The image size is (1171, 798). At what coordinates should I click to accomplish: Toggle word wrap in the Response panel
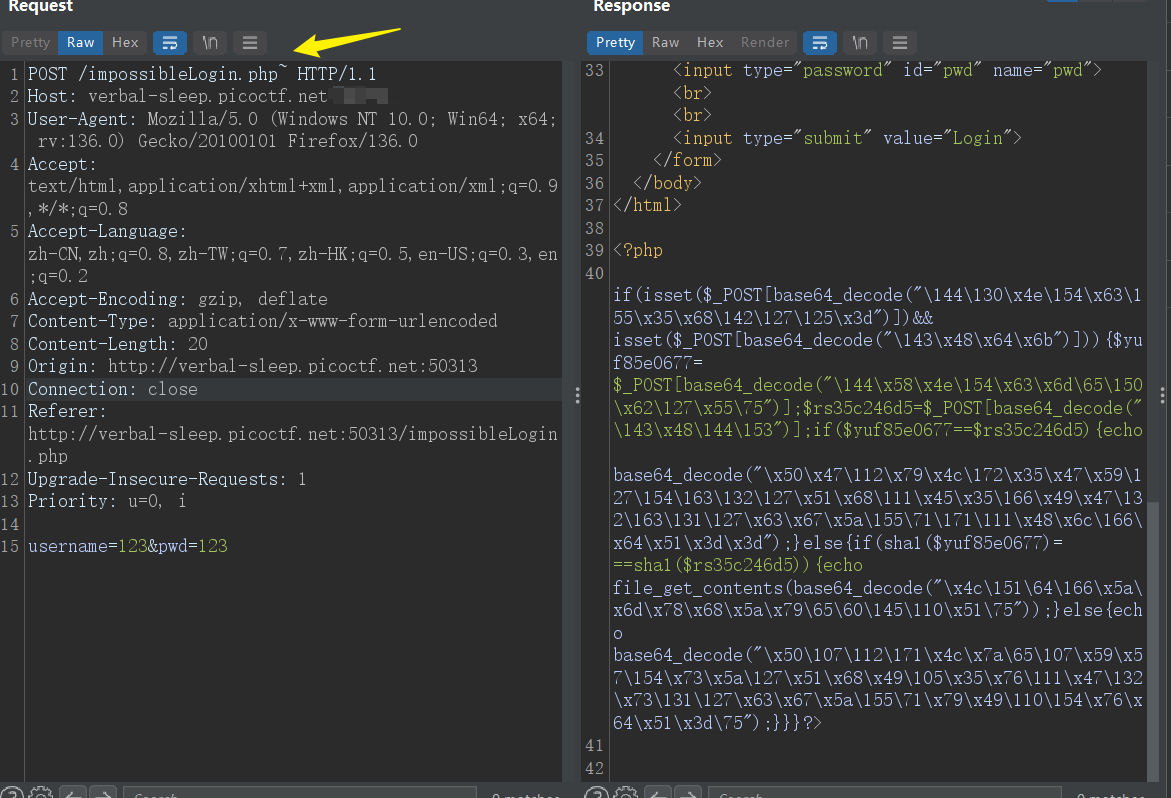tap(819, 43)
